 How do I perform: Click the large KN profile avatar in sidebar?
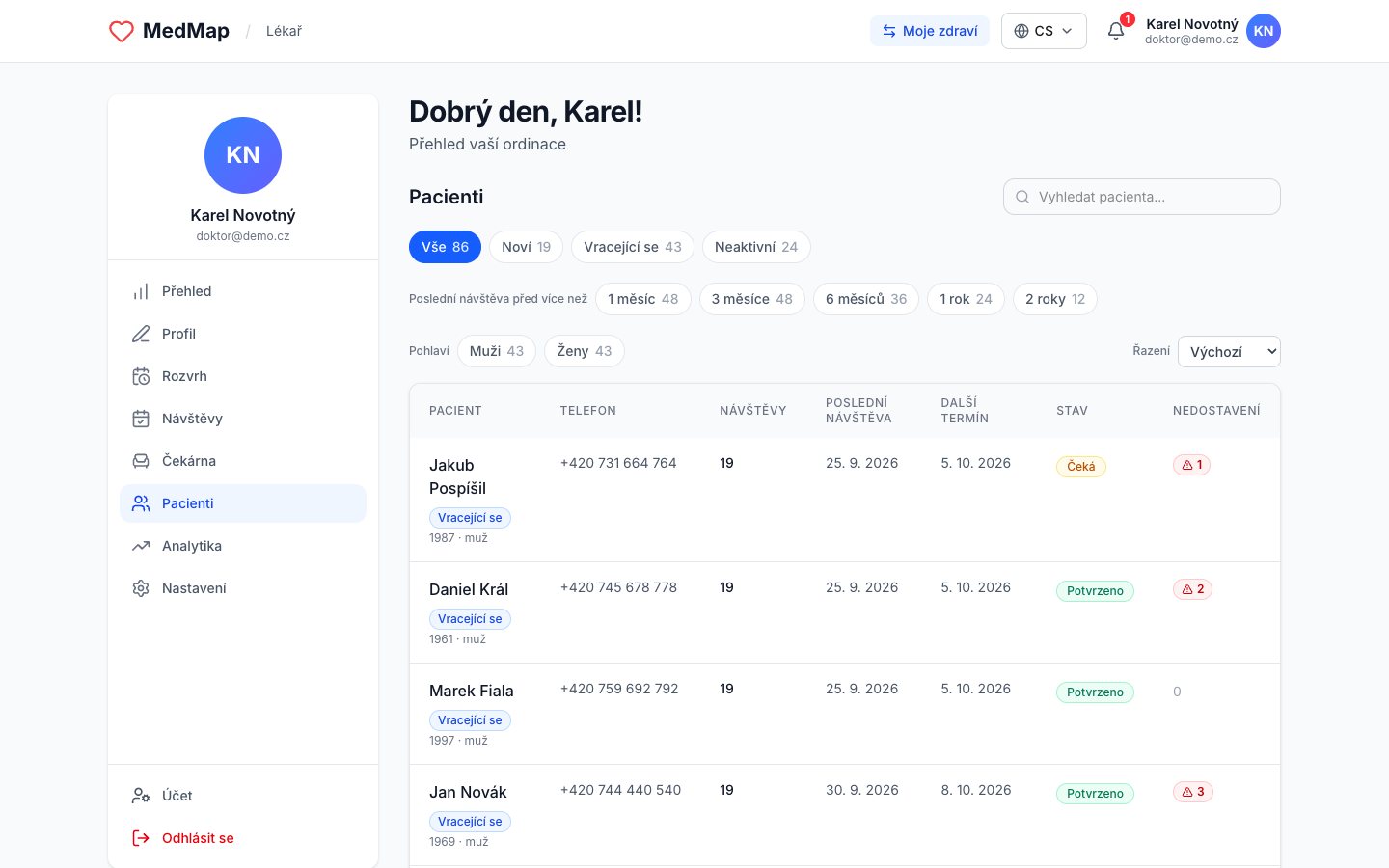[243, 155]
